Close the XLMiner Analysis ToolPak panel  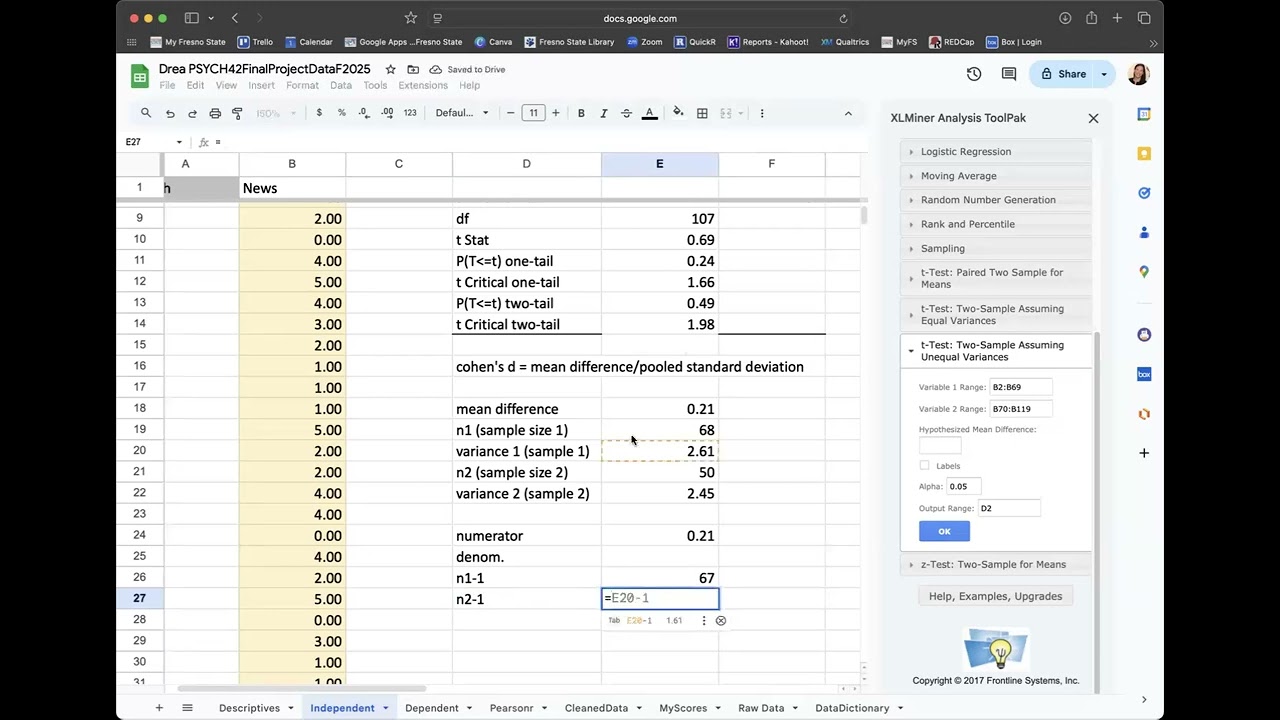pyautogui.click(x=1093, y=118)
